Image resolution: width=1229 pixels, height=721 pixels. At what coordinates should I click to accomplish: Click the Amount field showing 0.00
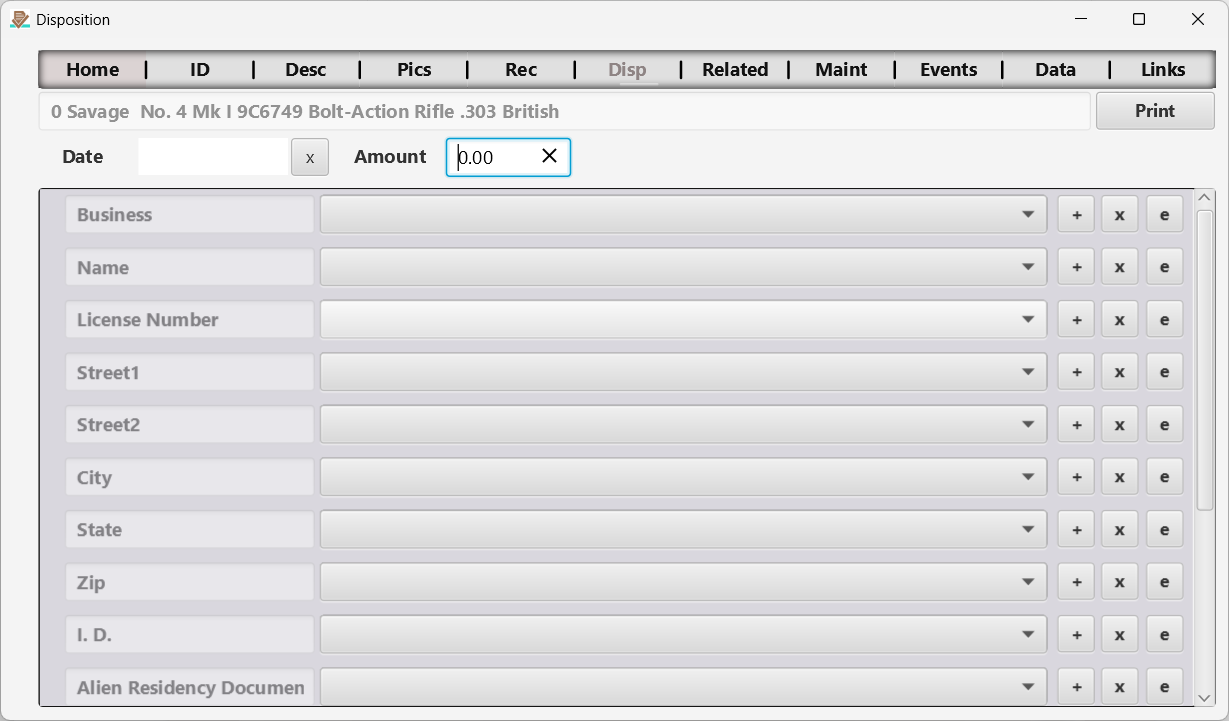[508, 157]
